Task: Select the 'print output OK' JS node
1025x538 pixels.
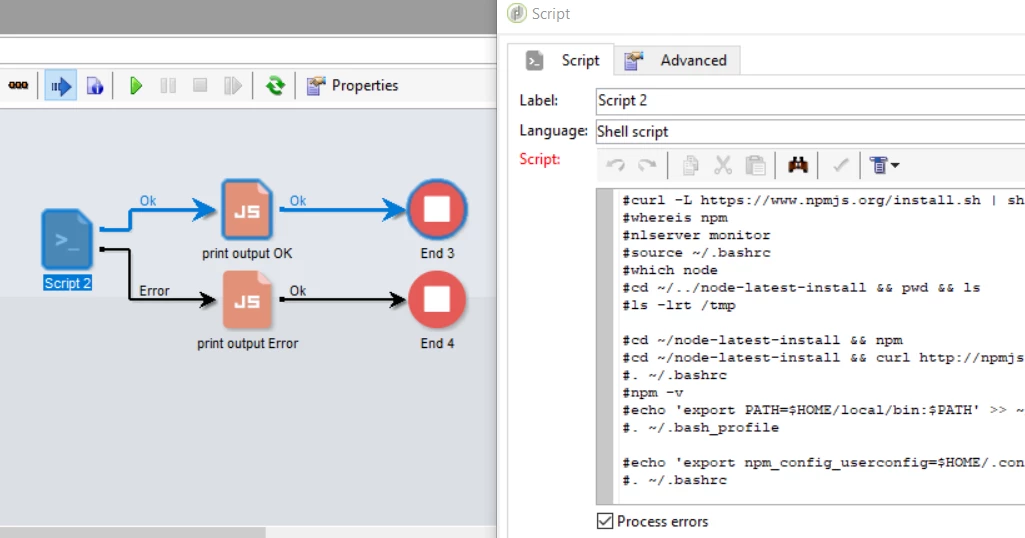Action: tap(246, 209)
